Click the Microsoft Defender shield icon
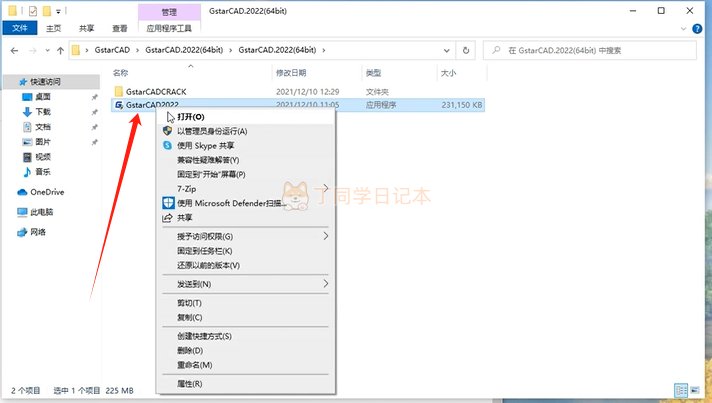Image resolution: width=712 pixels, height=403 pixels. [168, 203]
